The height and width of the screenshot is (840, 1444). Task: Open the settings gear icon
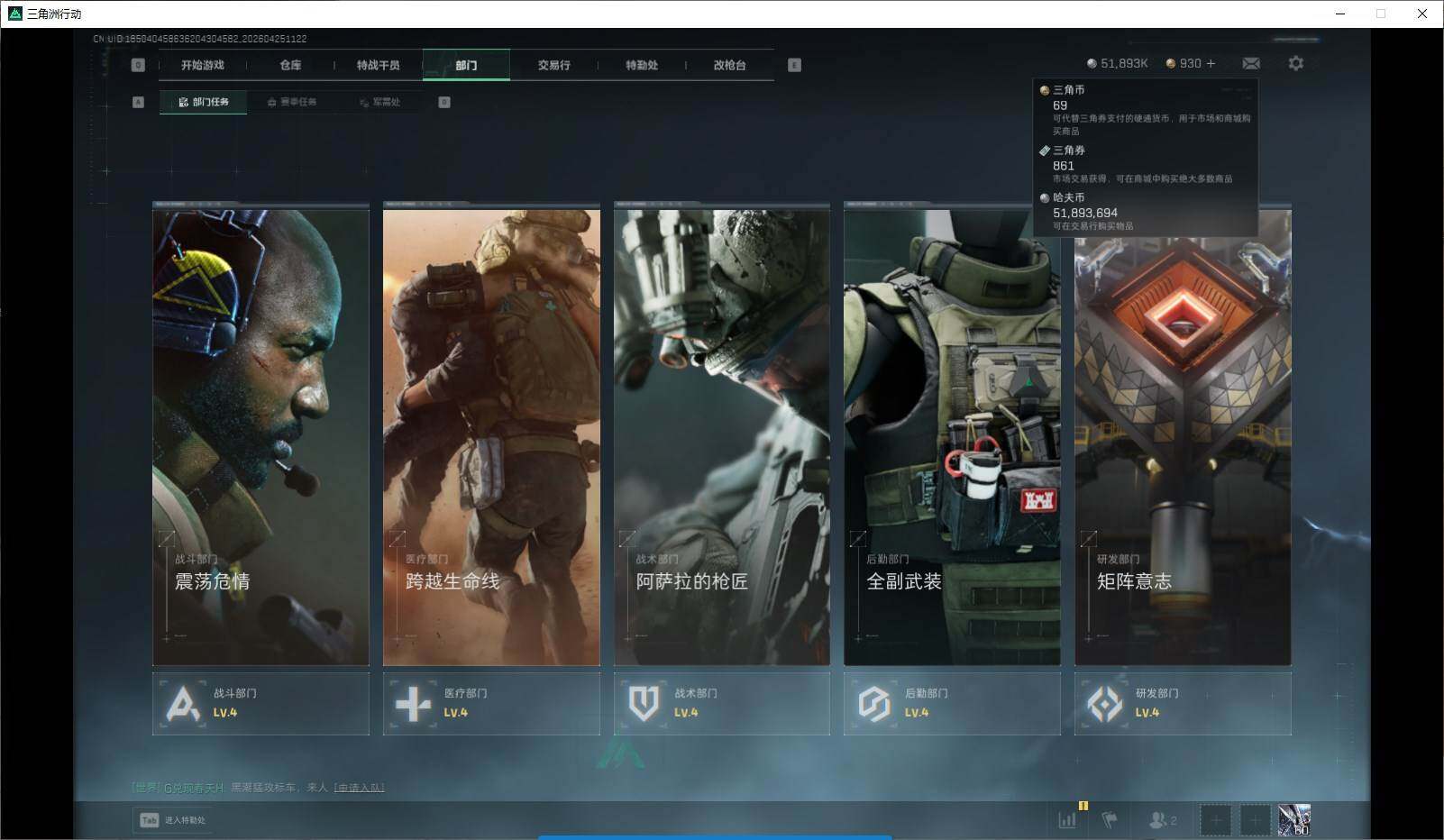[x=1295, y=63]
